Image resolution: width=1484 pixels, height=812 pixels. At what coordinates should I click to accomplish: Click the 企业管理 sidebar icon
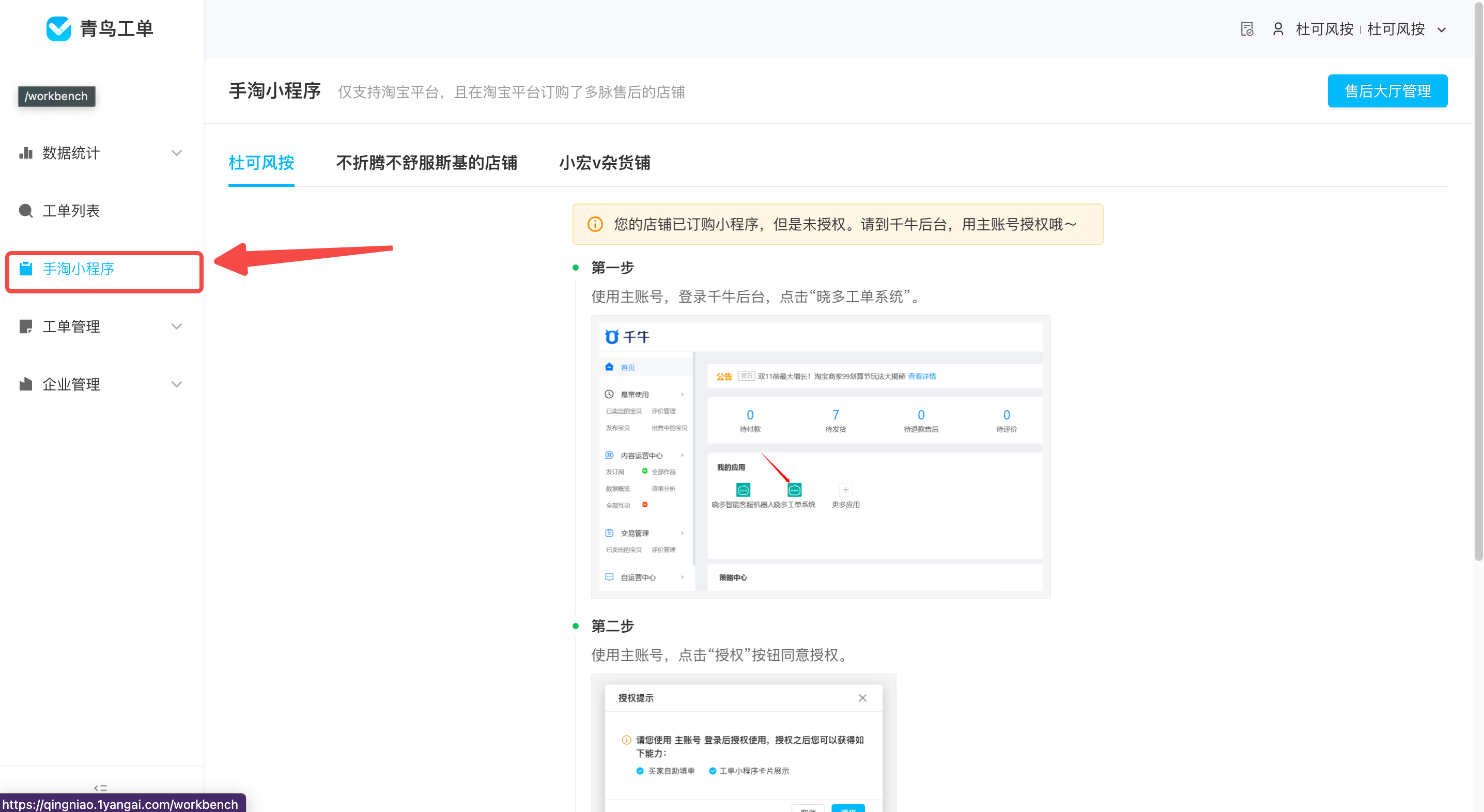coord(26,384)
